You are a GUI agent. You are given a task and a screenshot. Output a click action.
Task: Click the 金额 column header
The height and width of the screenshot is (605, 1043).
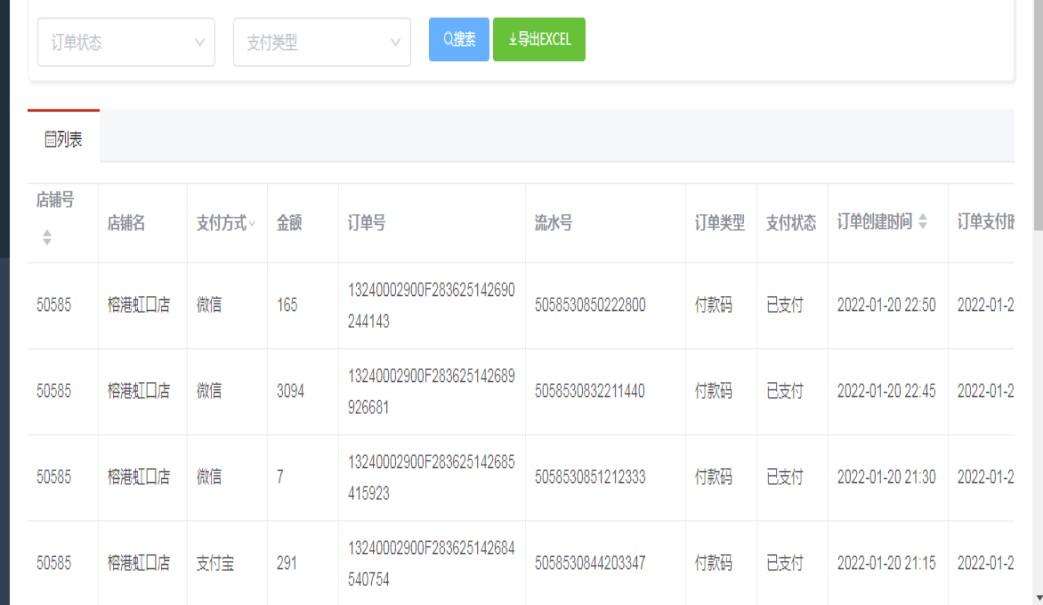click(x=289, y=223)
